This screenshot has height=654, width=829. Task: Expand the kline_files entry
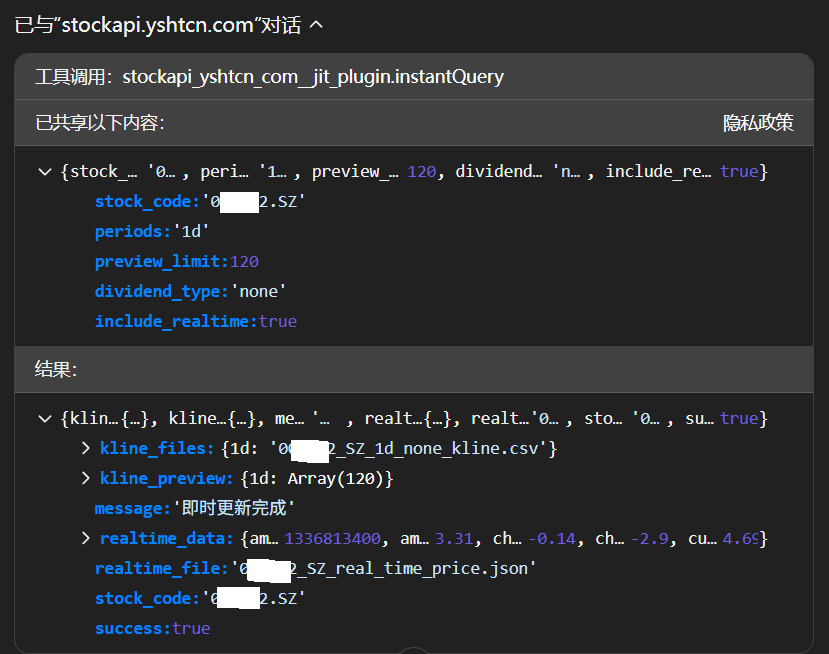pos(86,448)
